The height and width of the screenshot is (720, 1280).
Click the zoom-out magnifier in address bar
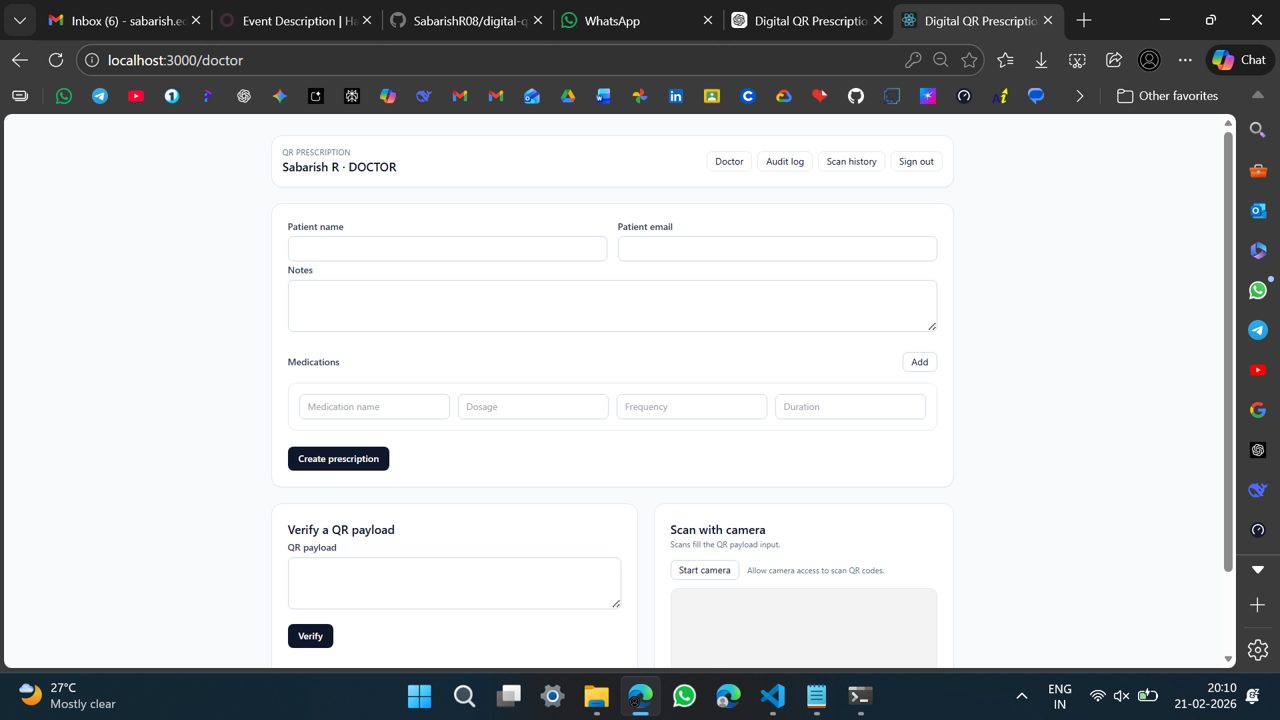[941, 60]
